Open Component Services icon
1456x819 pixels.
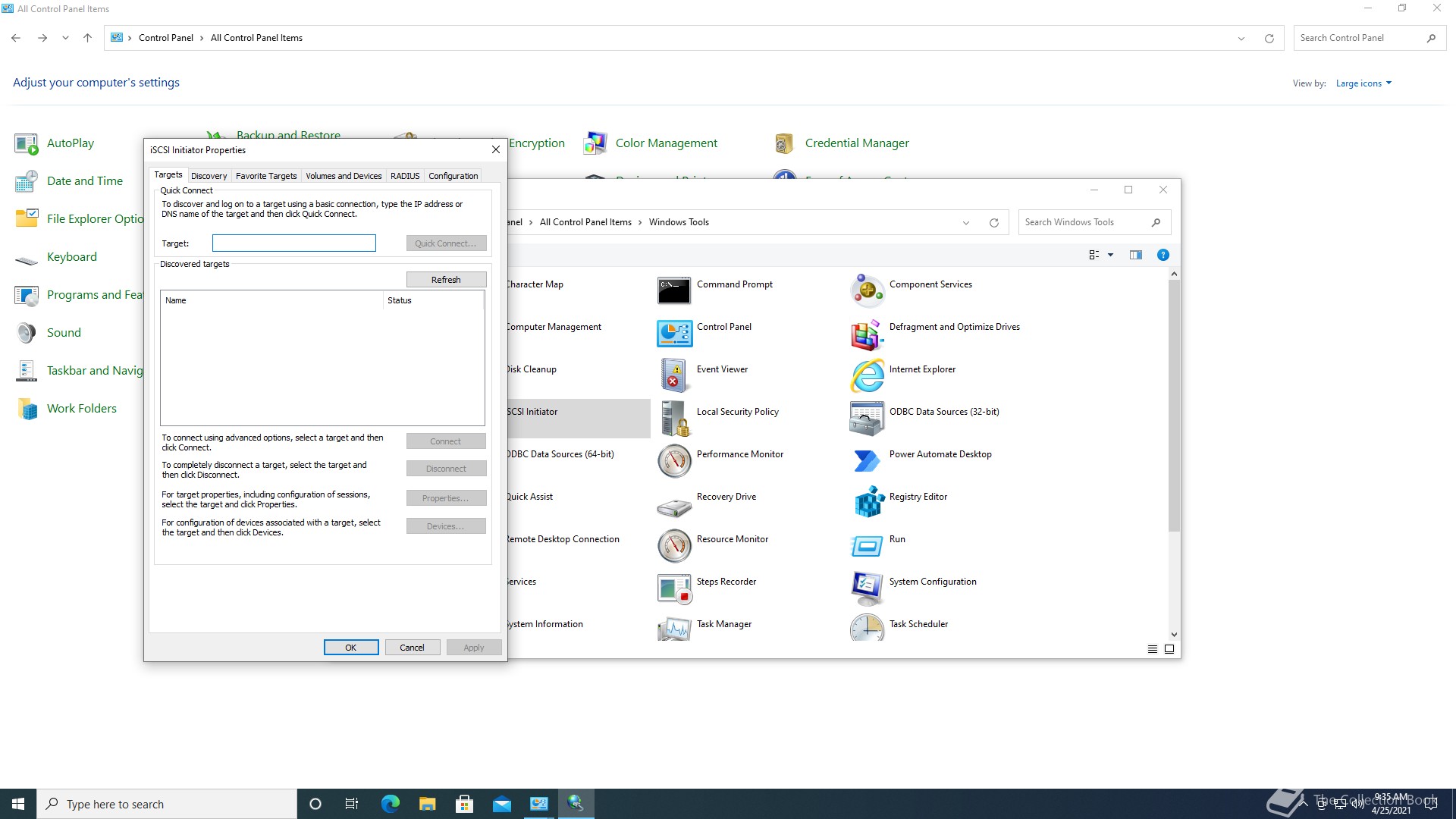click(x=867, y=290)
